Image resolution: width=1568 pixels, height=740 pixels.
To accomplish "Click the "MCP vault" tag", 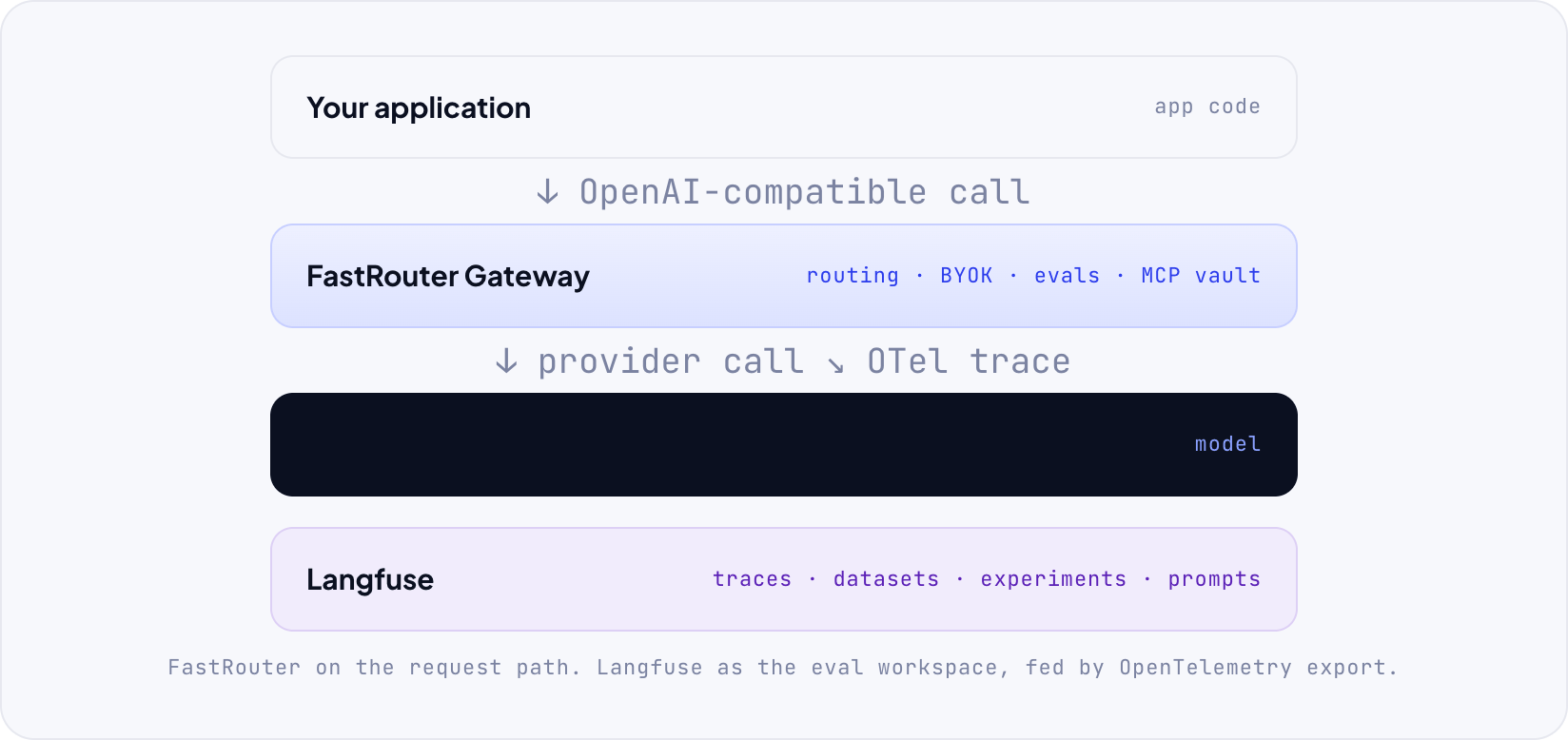I will (1201, 276).
